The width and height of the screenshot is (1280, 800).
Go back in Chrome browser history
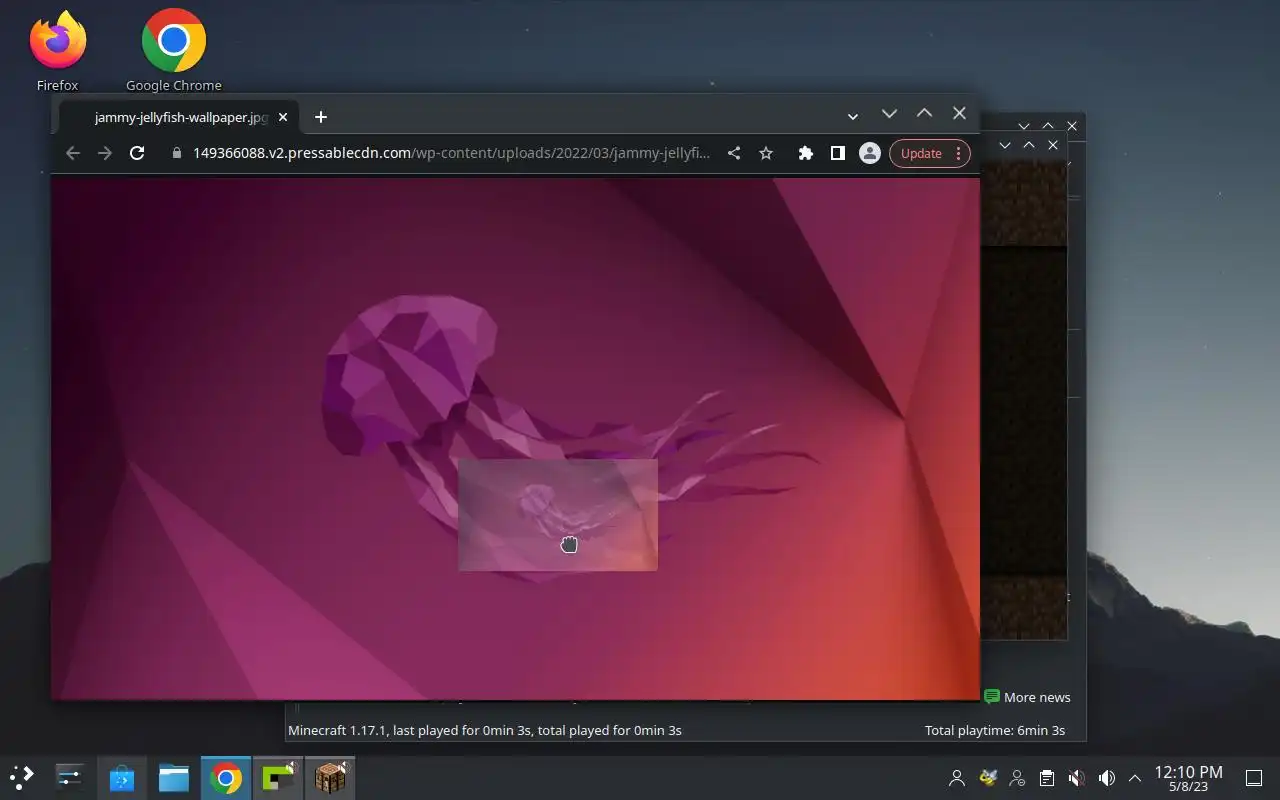[72, 153]
